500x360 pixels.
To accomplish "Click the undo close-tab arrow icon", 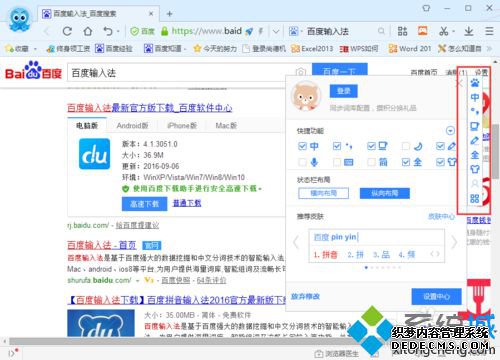I will (108, 31).
